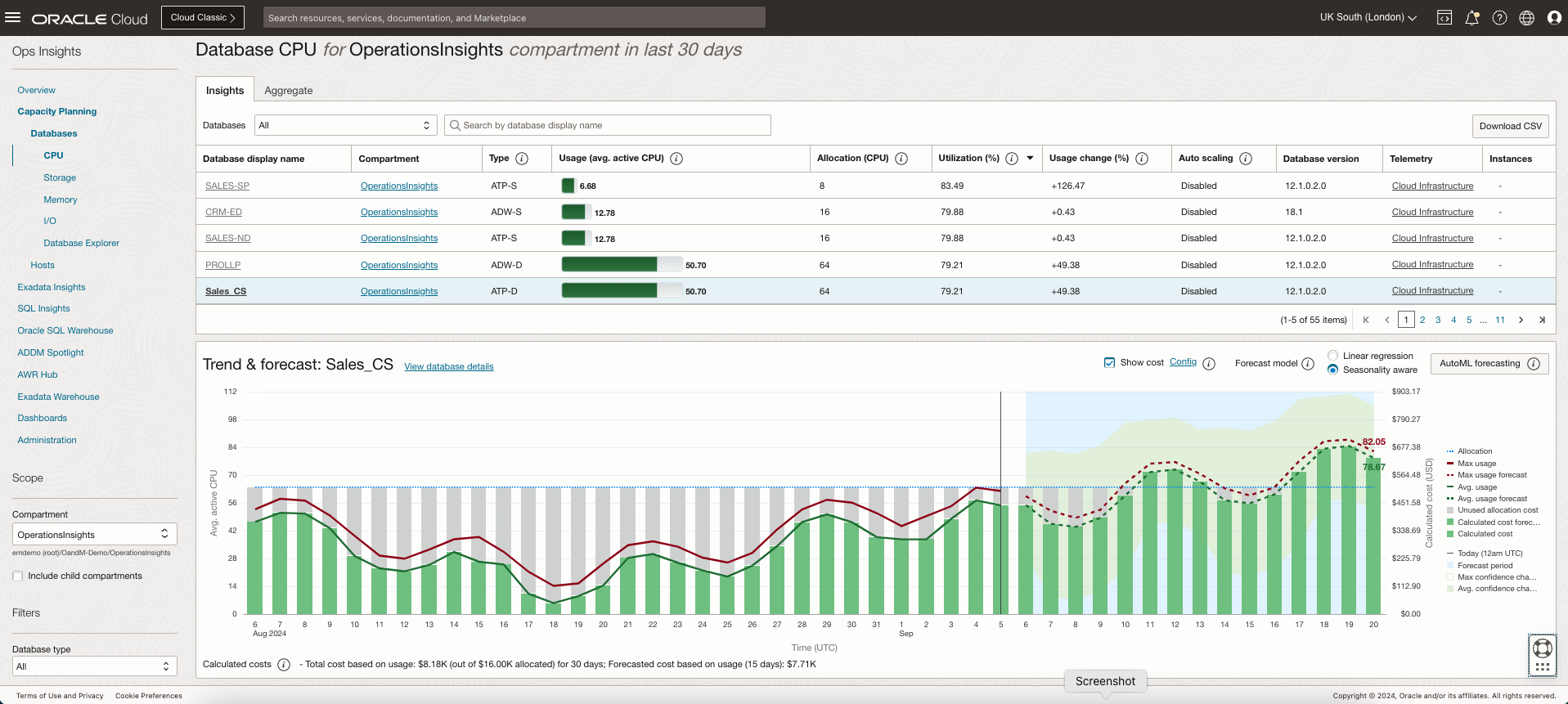Viewport: 1568px width, 704px height.
Task: Click the help question mark icon
Action: pyautogui.click(x=1499, y=18)
